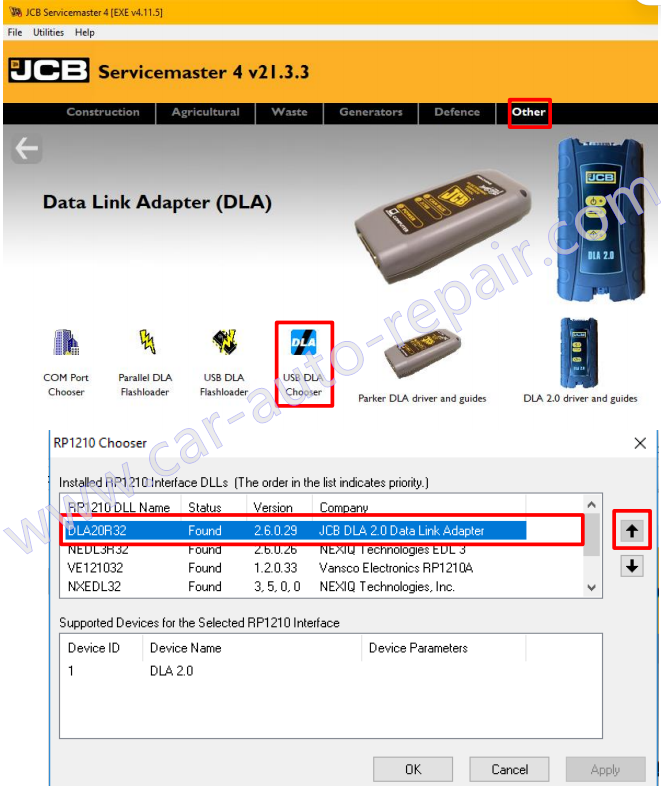This screenshot has width=661, height=786.
Task: Open the Help menu
Action: pyautogui.click(x=85, y=33)
